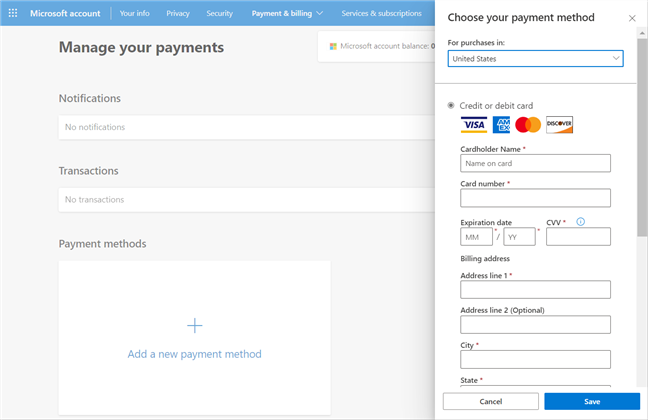Expand the Payment & billing menu
Image resolution: width=648 pixels, height=420 pixels.
click(287, 13)
